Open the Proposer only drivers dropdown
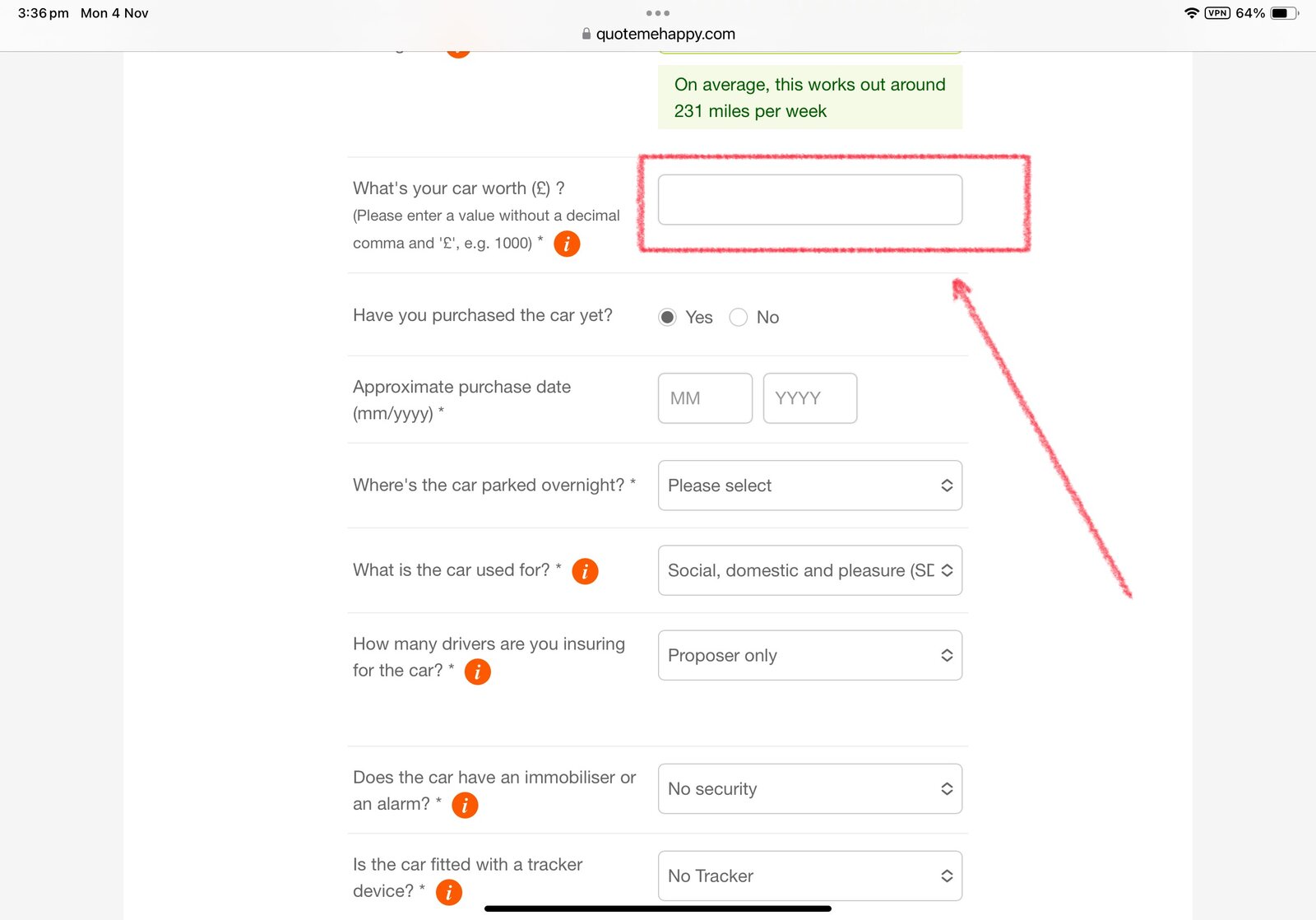Viewport: 1316px width, 920px height. (809, 655)
